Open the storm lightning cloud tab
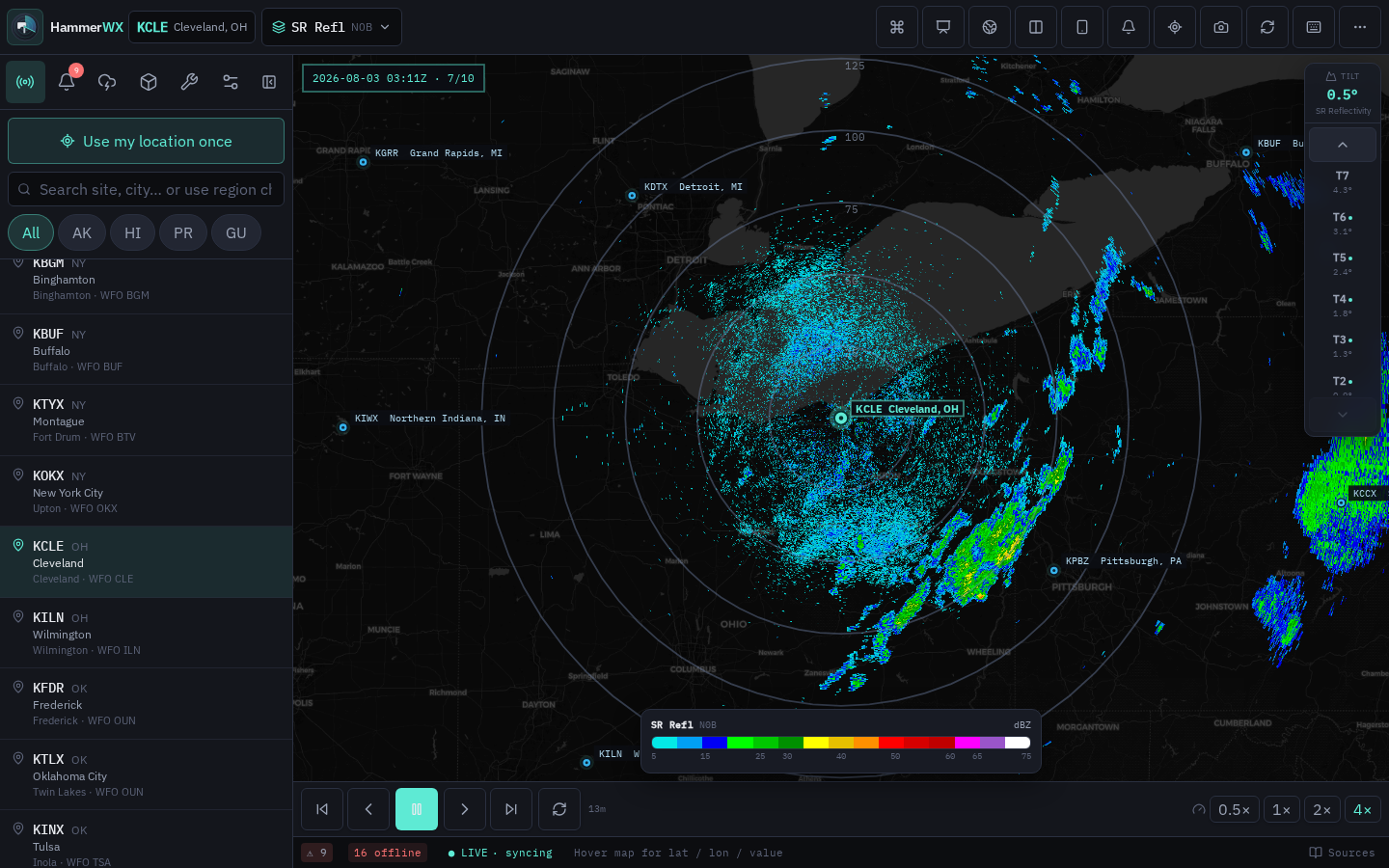This screenshot has height=868, width=1389. [107, 82]
